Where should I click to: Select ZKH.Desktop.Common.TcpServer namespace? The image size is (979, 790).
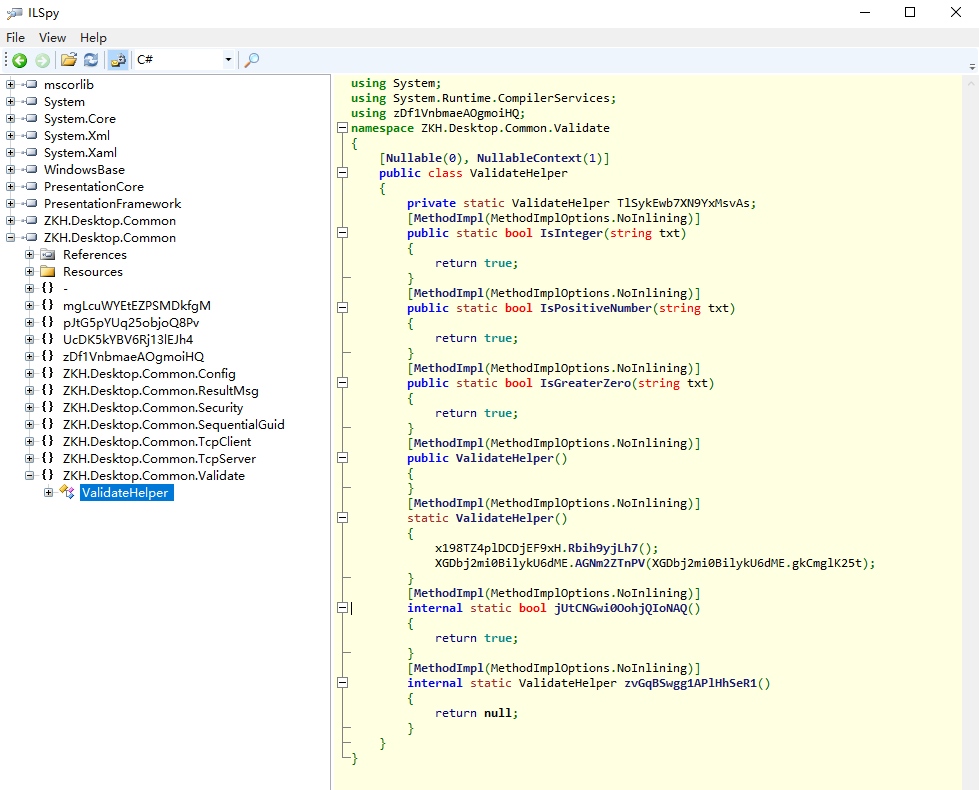(x=159, y=458)
